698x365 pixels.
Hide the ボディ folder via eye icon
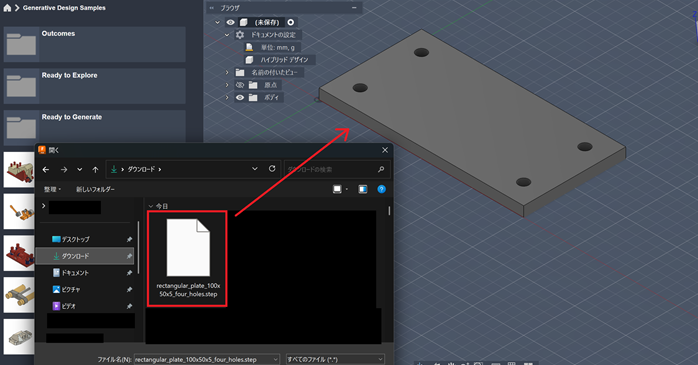[240, 97]
